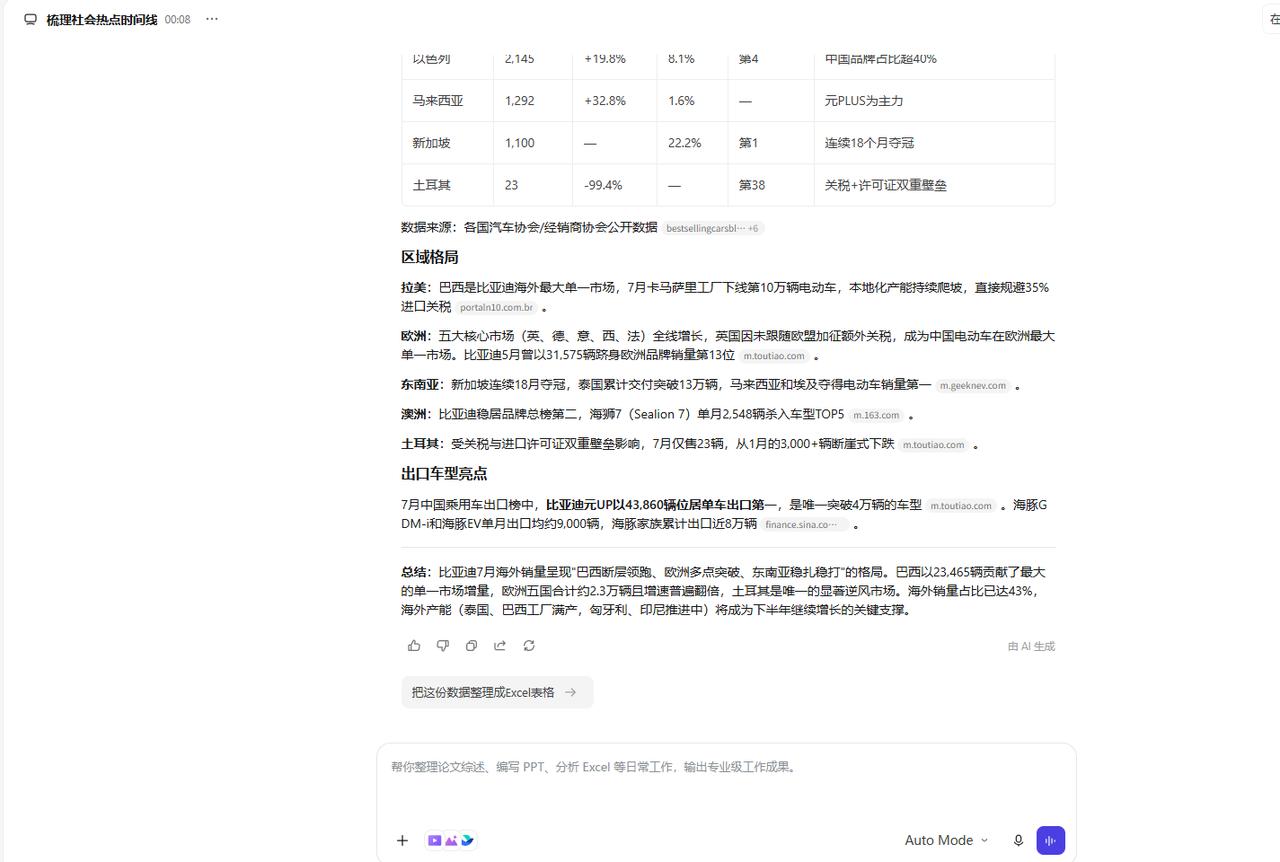
Task: Open the m.toutiao.com citation in Europe paragraph
Action: pos(774,356)
